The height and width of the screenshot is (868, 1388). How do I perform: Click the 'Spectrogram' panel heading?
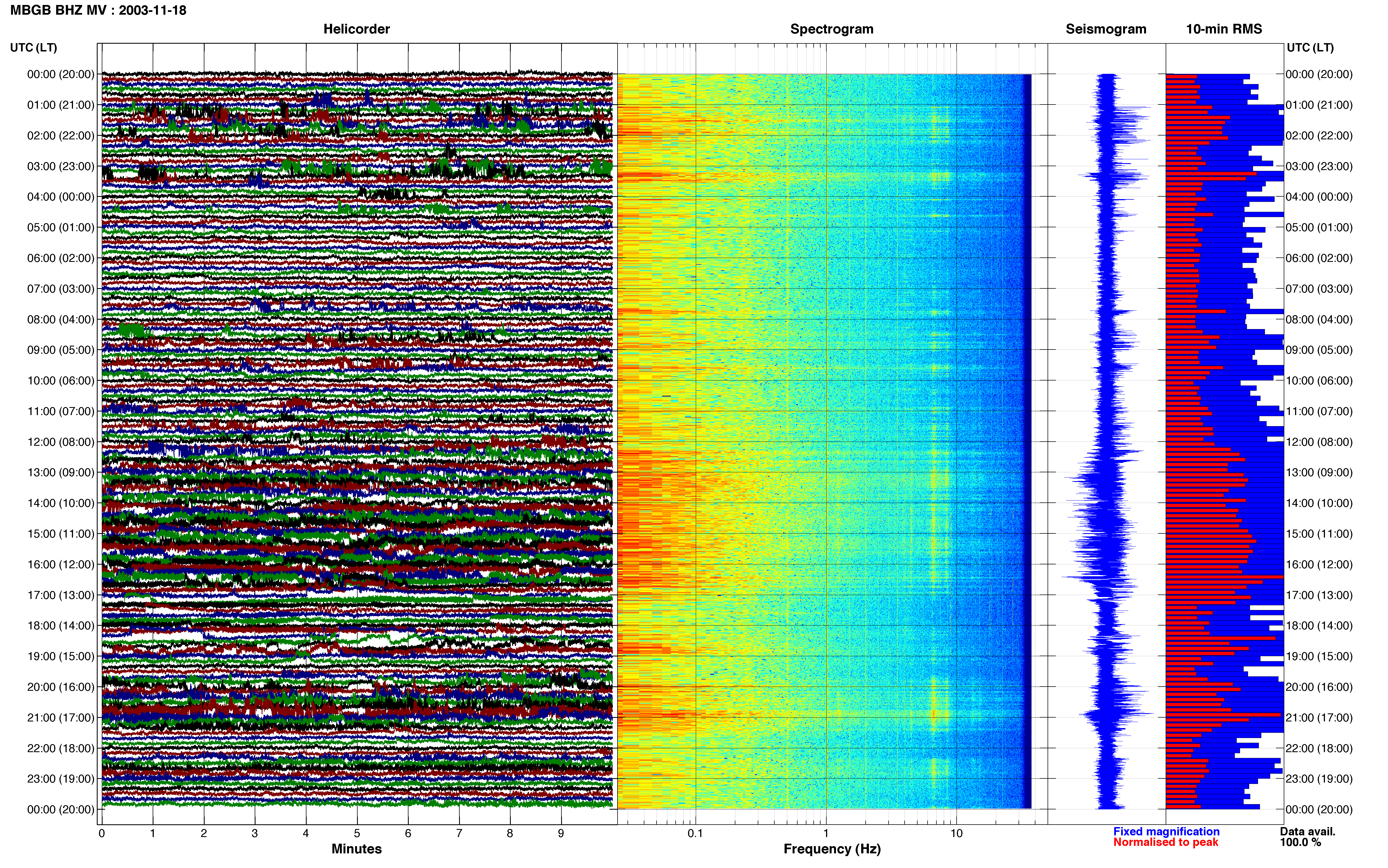832,29
